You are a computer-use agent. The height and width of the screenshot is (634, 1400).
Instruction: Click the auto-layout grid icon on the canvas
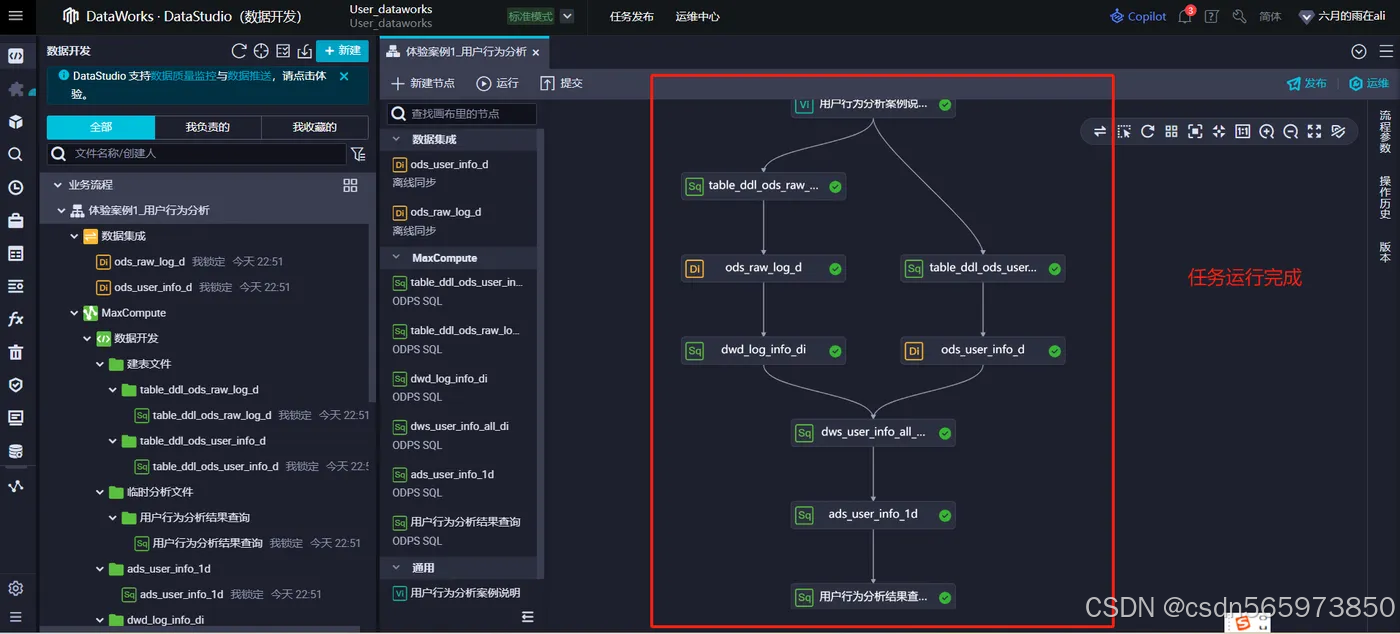[1170, 131]
